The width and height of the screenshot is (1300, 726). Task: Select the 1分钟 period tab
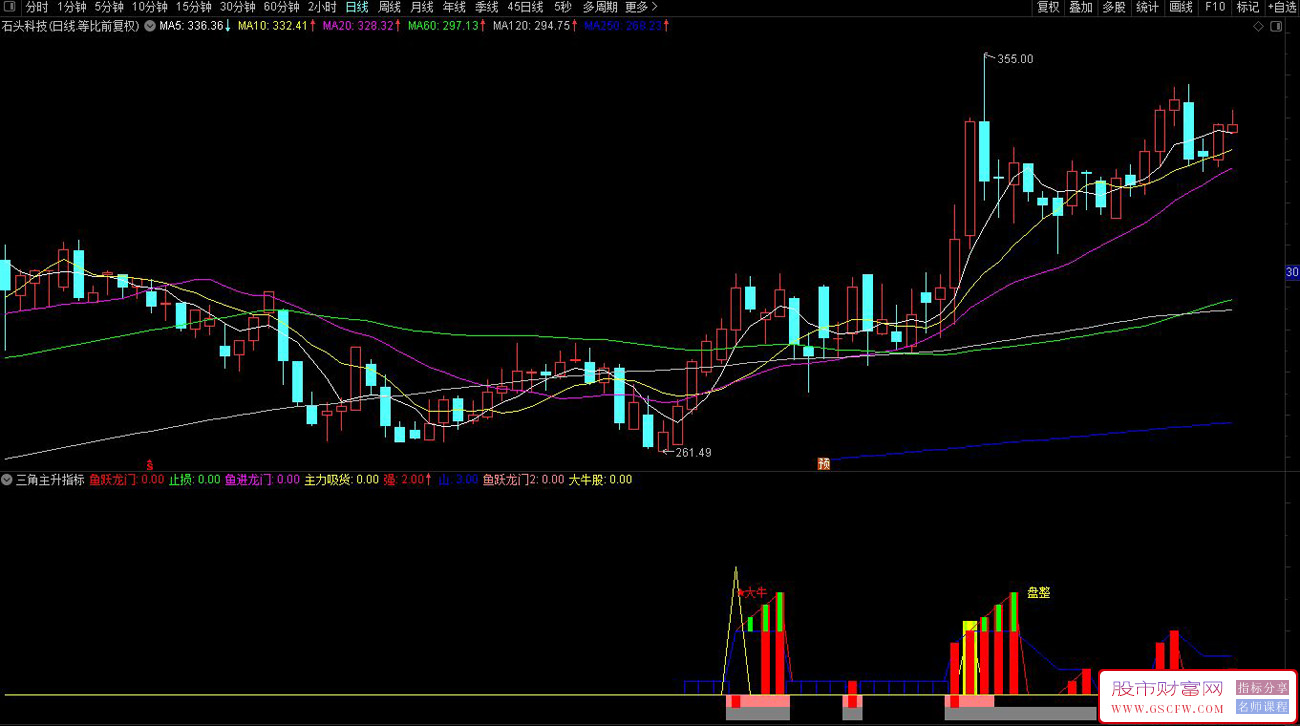(72, 7)
